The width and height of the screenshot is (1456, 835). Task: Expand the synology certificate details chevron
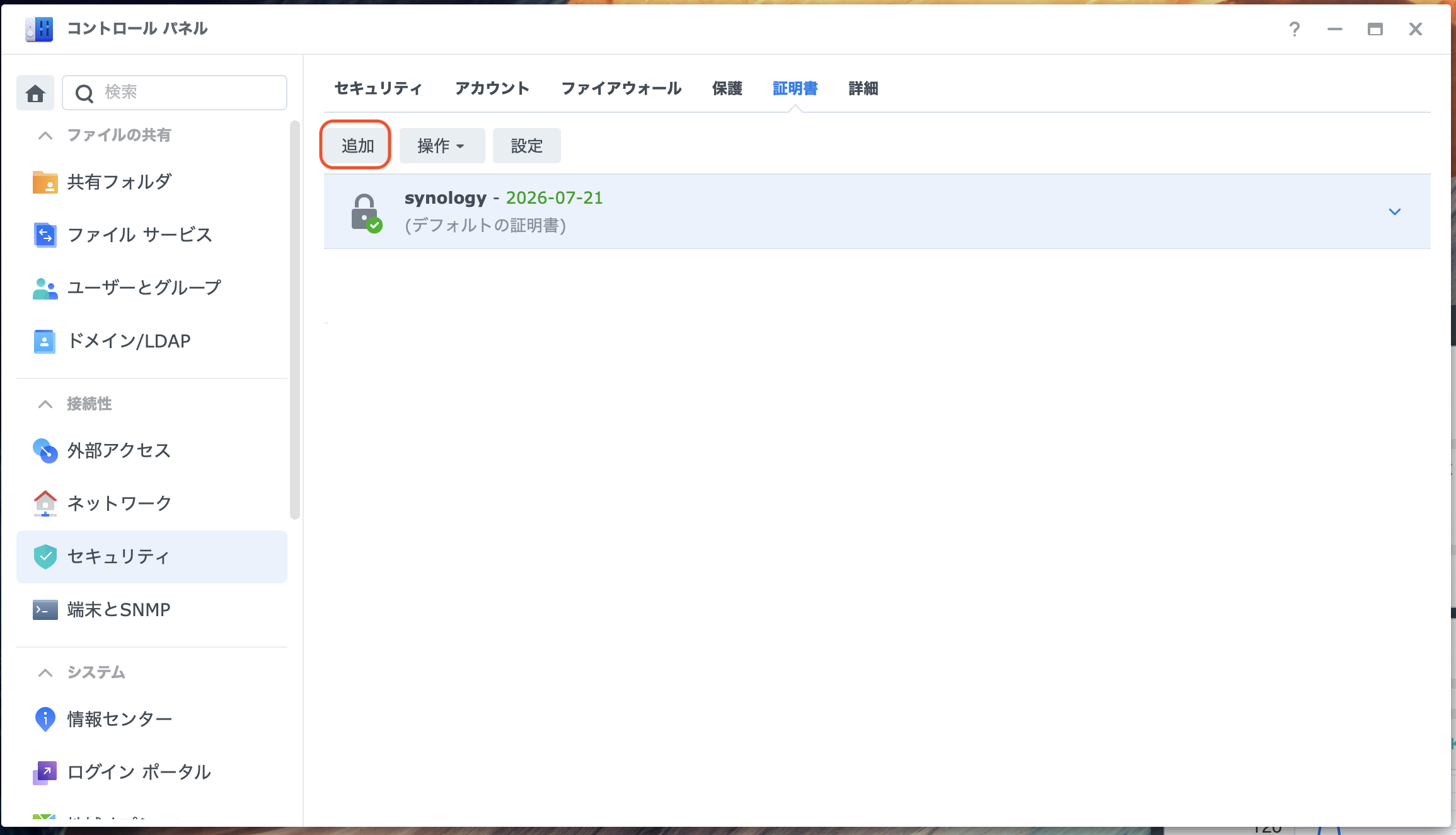[1395, 212]
